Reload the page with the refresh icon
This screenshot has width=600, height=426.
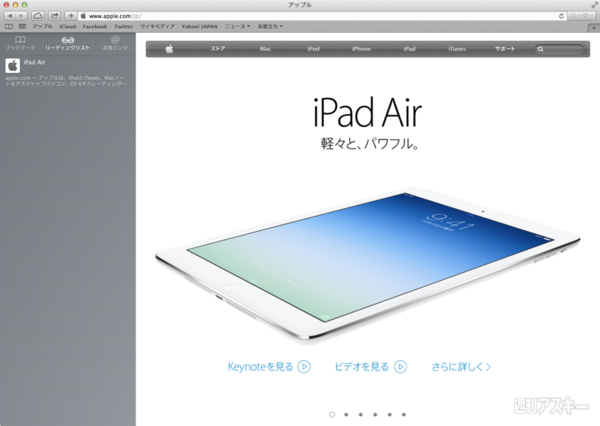pos(561,16)
